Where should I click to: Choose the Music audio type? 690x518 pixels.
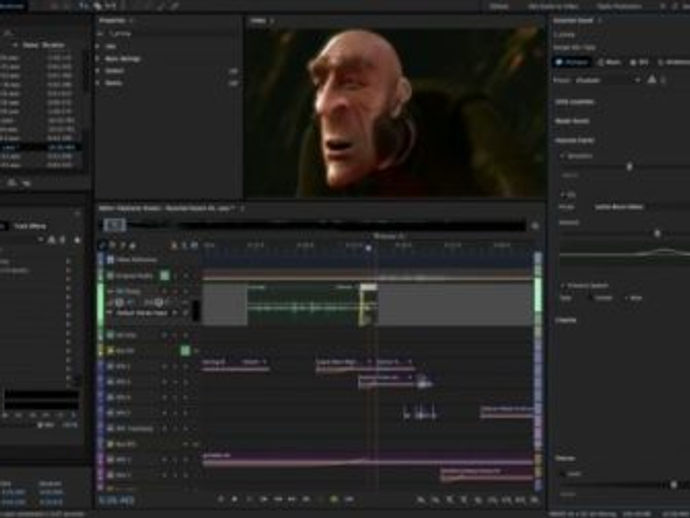pyautogui.click(x=609, y=62)
